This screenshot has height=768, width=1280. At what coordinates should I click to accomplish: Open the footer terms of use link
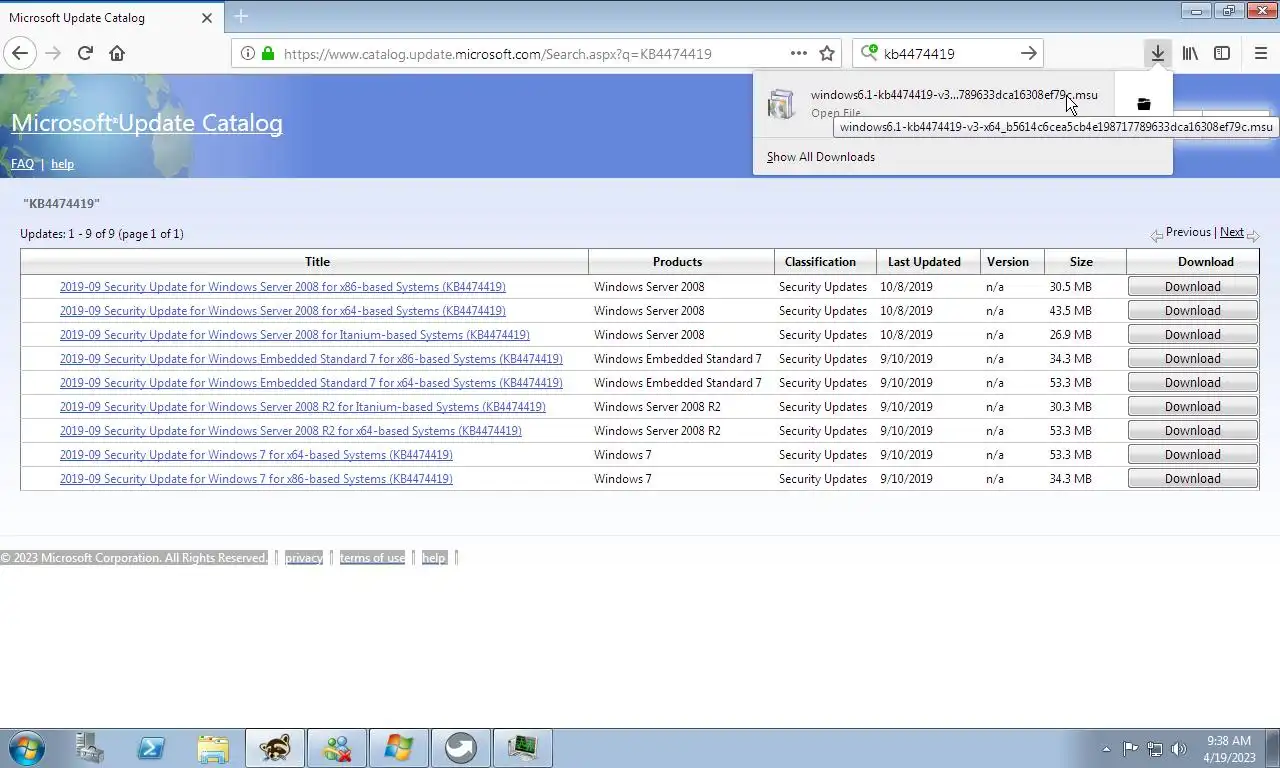pos(372,558)
